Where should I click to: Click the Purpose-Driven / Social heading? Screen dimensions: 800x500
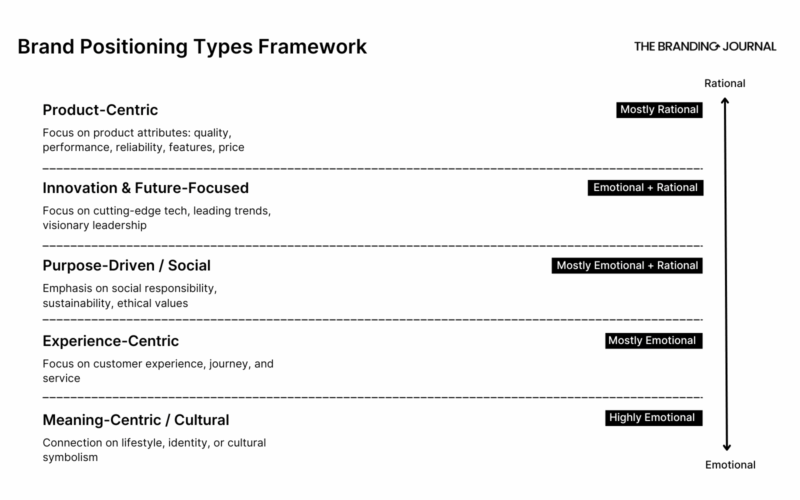(126, 265)
